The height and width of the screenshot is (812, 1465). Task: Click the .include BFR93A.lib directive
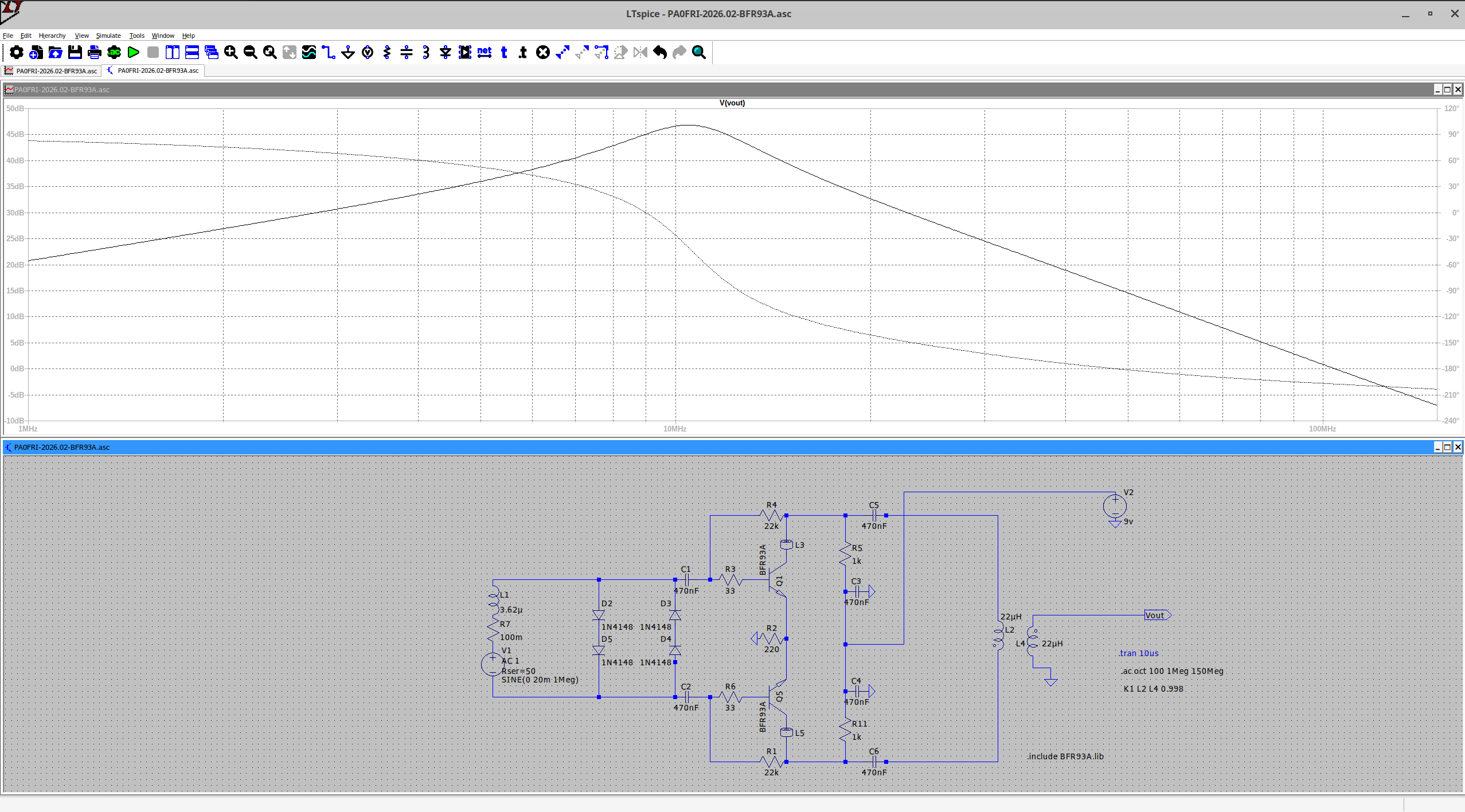coord(1065,756)
